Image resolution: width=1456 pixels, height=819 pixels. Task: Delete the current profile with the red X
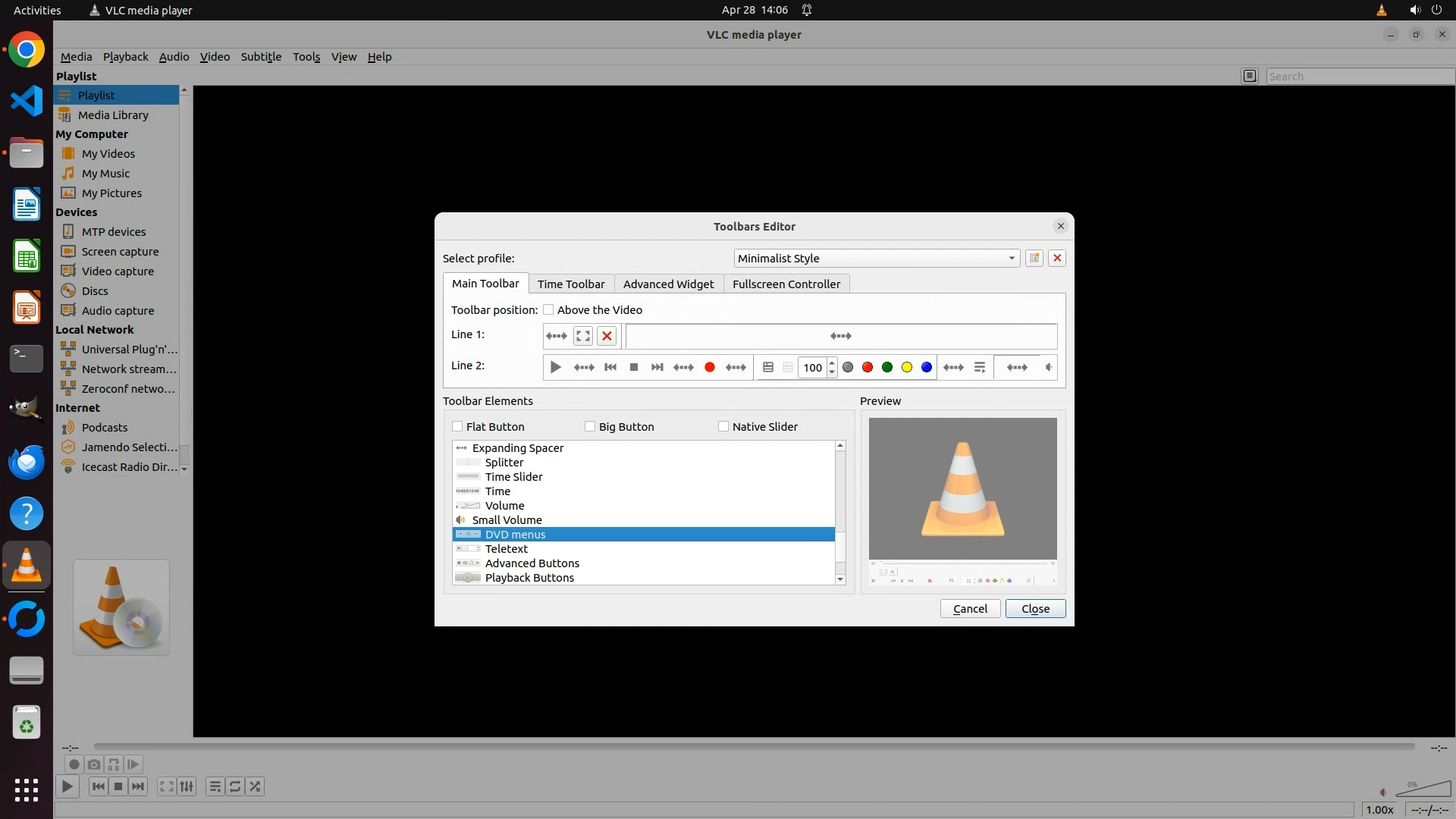[1057, 258]
